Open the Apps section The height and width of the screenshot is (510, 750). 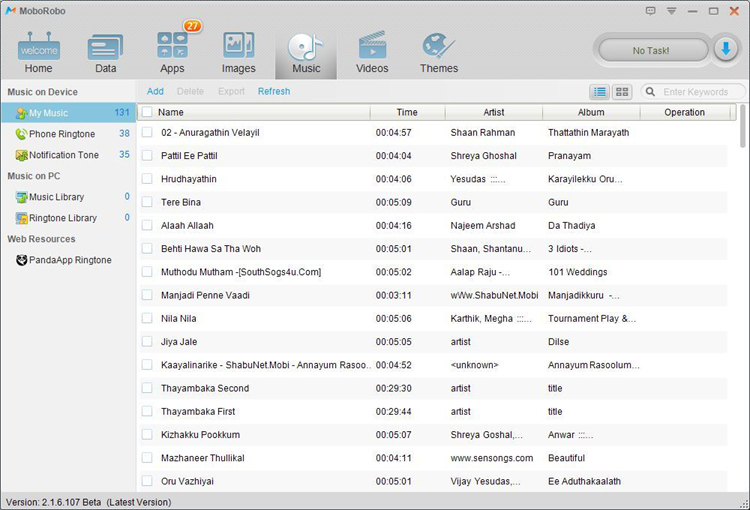(x=172, y=52)
